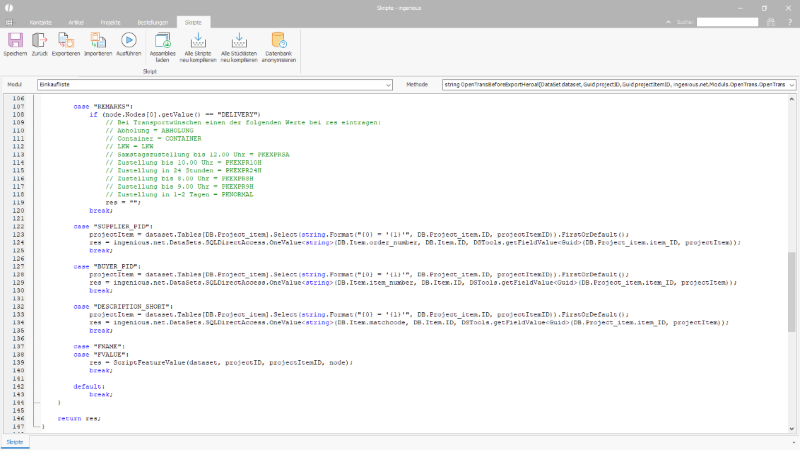Click line 129 with DB.Item.item_number
The height and width of the screenshot is (450, 800).
413,283
